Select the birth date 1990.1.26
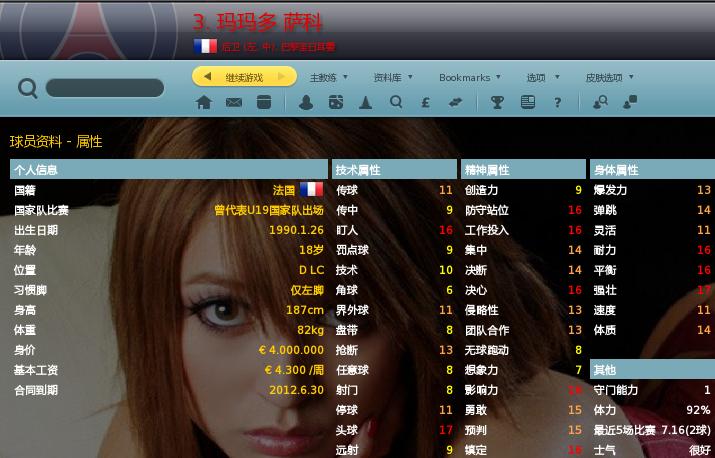 tap(296, 230)
